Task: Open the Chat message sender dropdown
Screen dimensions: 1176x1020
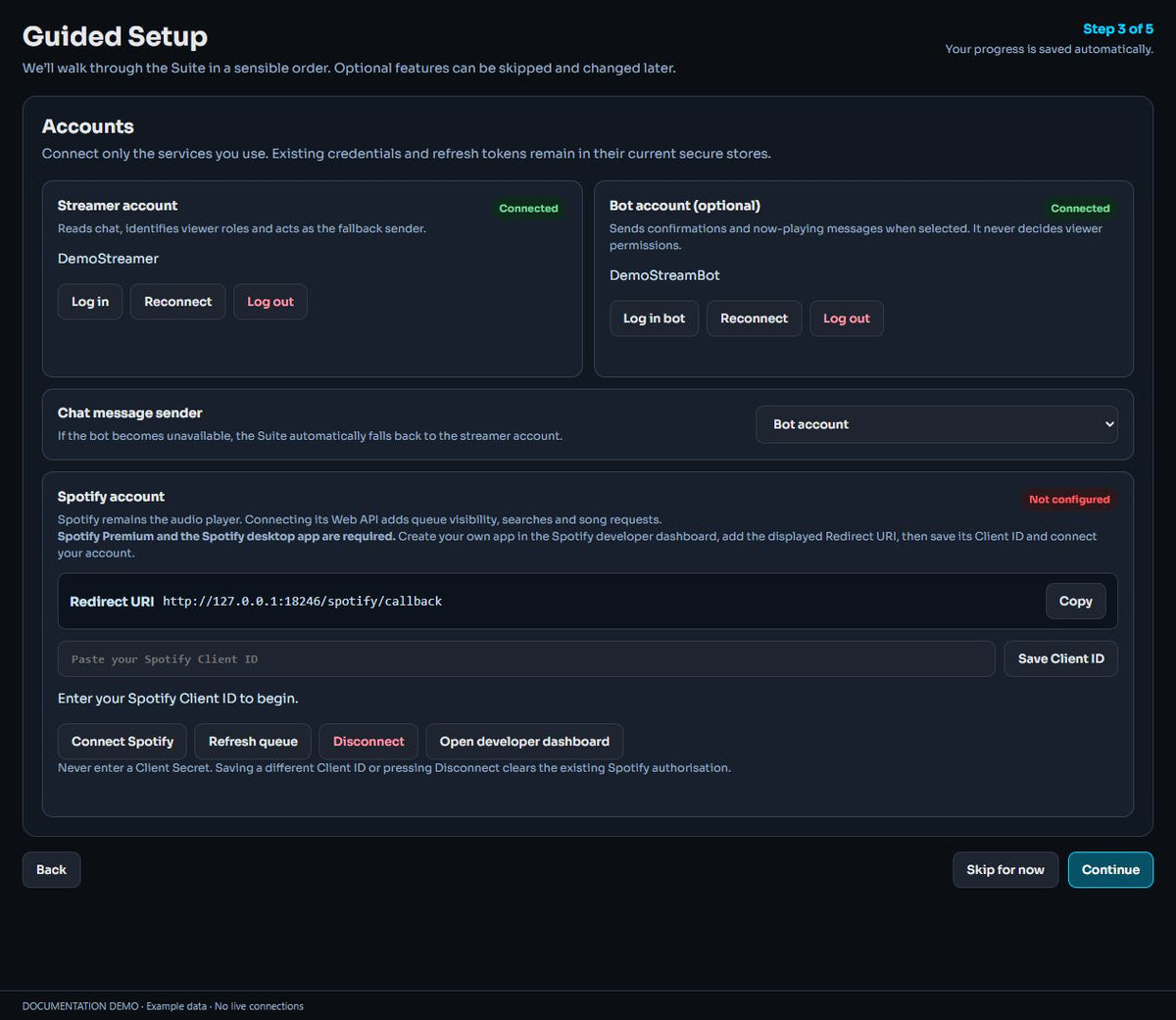Action: [x=937, y=424]
